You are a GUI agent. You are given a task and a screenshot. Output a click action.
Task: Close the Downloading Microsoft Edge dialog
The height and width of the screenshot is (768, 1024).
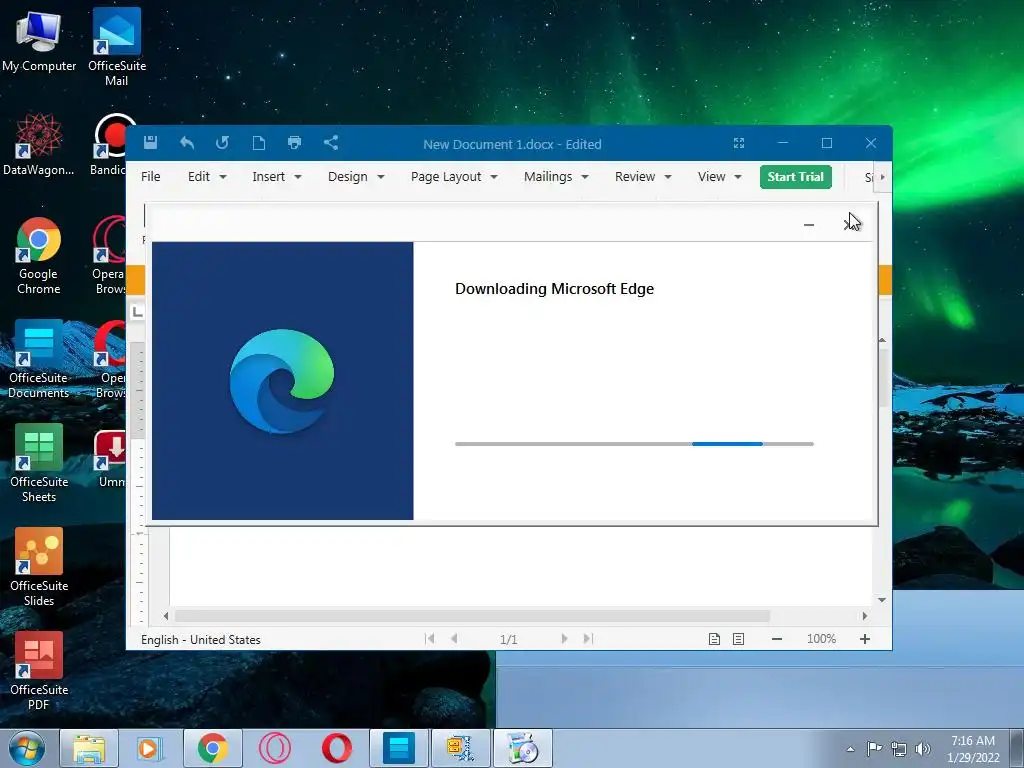850,225
